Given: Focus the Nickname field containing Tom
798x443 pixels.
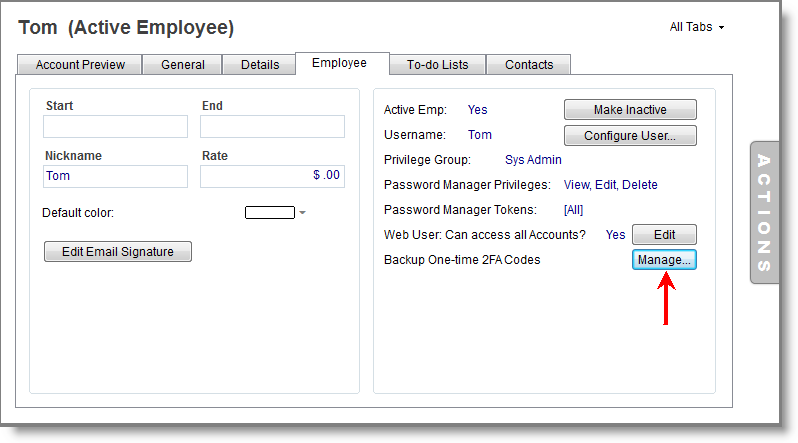Looking at the screenshot, I should click(115, 176).
